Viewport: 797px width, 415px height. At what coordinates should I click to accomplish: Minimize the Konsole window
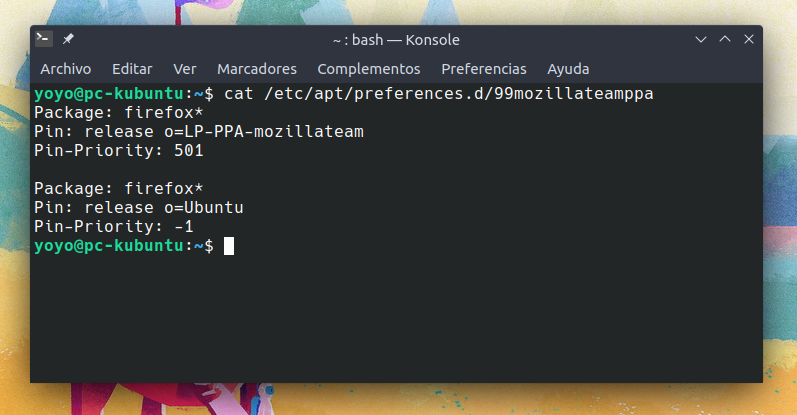pos(702,39)
